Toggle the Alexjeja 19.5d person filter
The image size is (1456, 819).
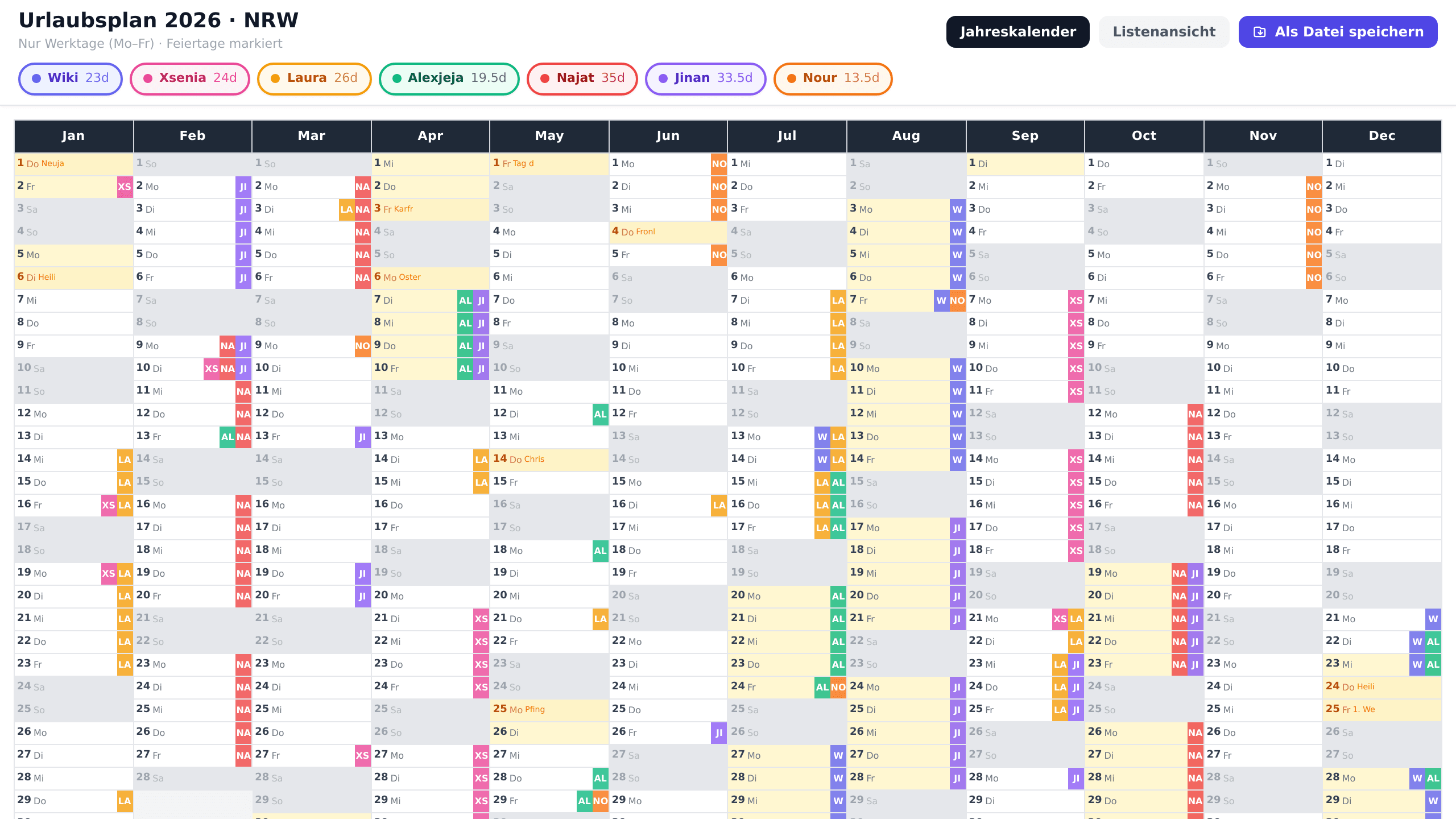[449, 78]
